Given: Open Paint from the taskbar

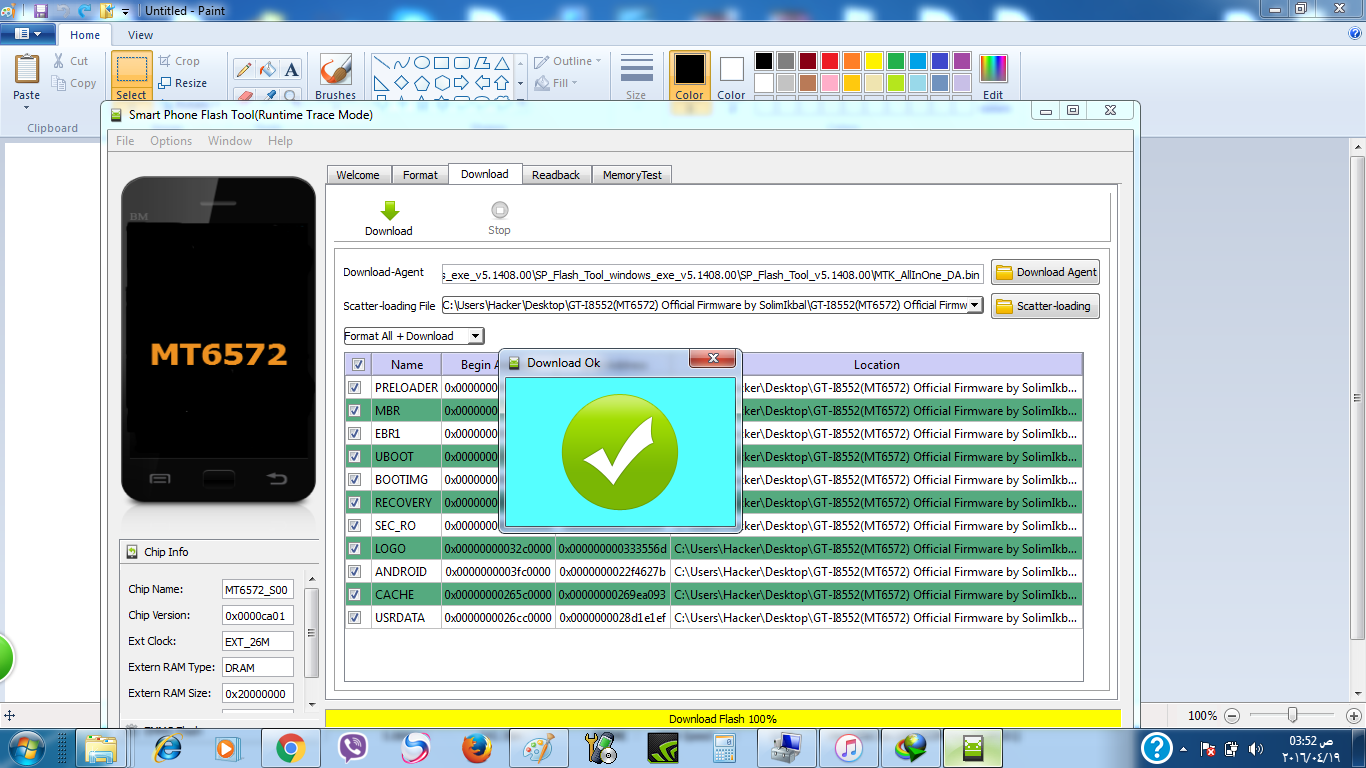Looking at the screenshot, I should tap(539, 747).
